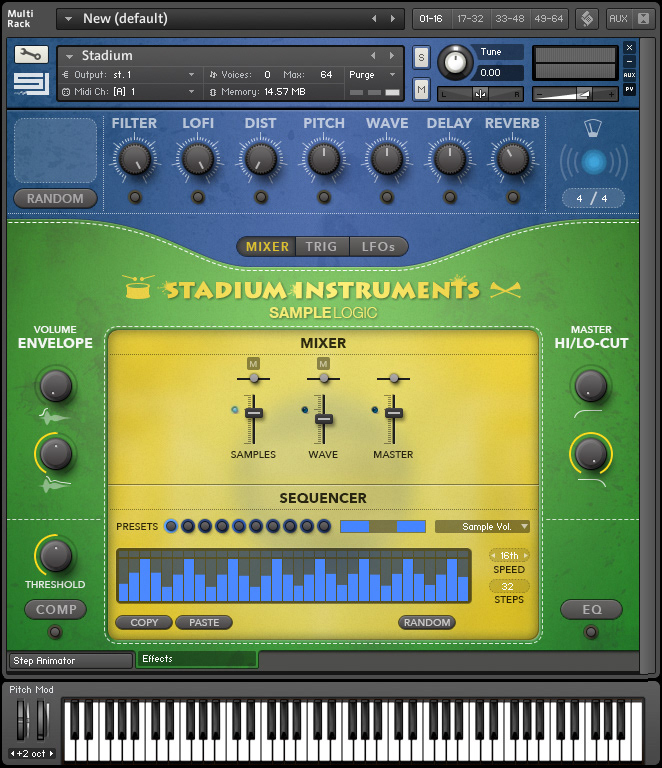Toggle the LOFI effect on
662x768 pixels.
click(x=198, y=197)
